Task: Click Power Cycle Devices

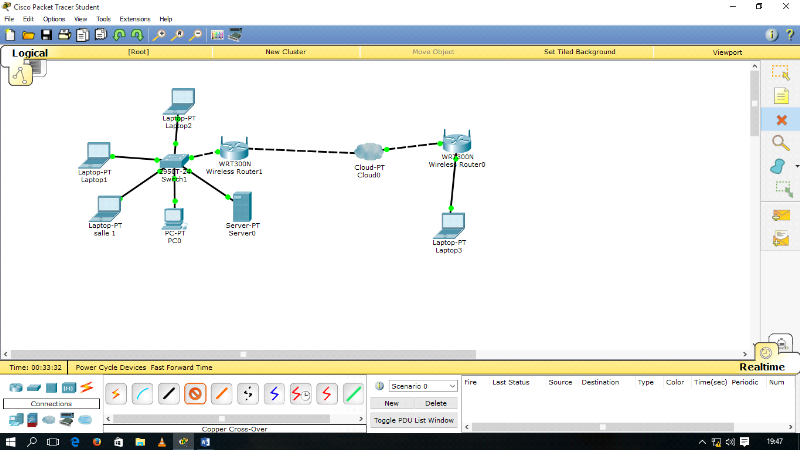Action: [x=111, y=367]
